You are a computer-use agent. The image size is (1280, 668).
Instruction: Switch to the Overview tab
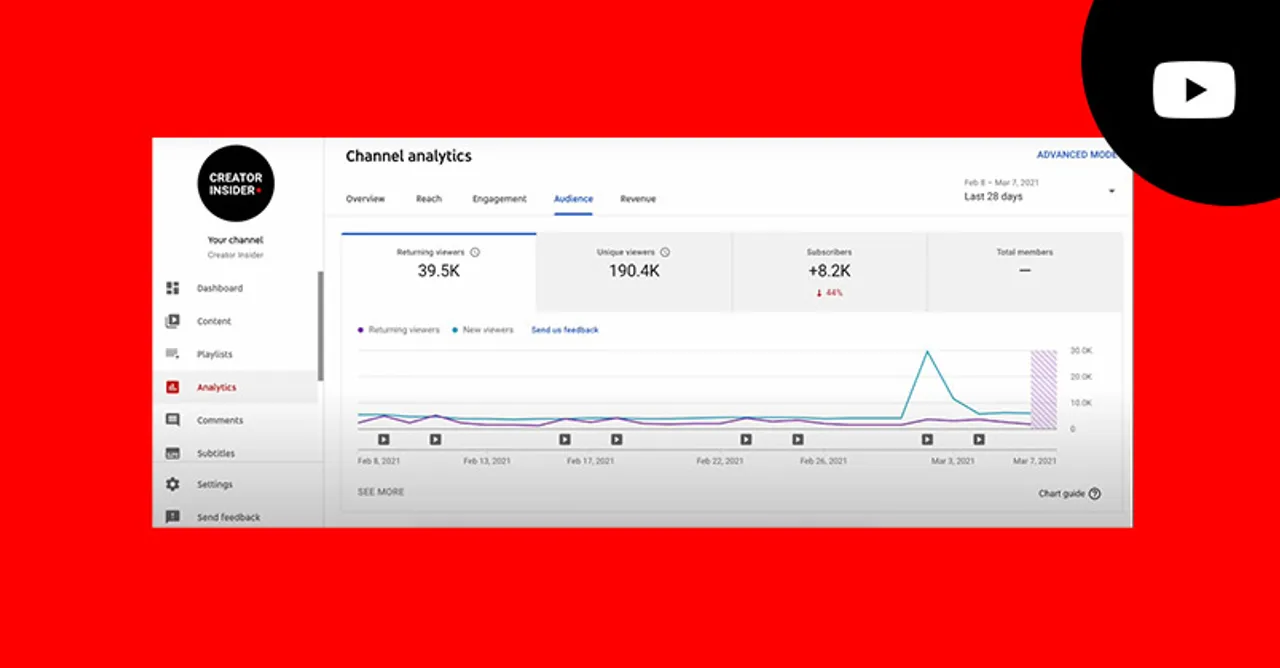pos(365,199)
